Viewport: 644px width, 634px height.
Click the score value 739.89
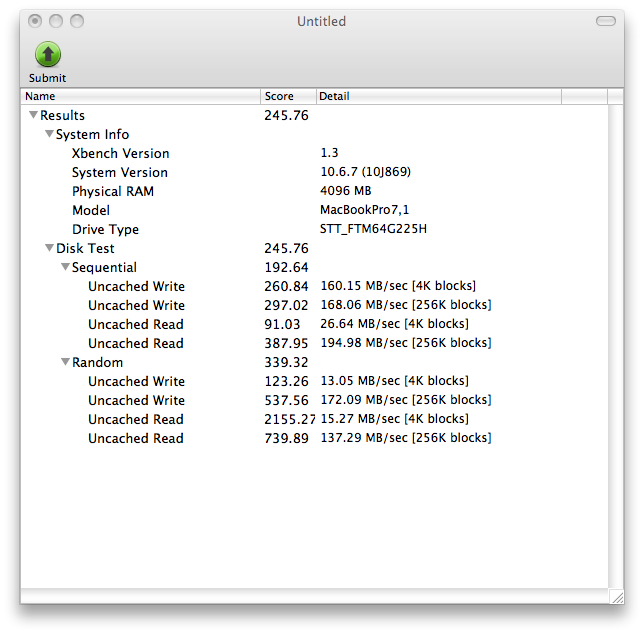click(x=286, y=438)
